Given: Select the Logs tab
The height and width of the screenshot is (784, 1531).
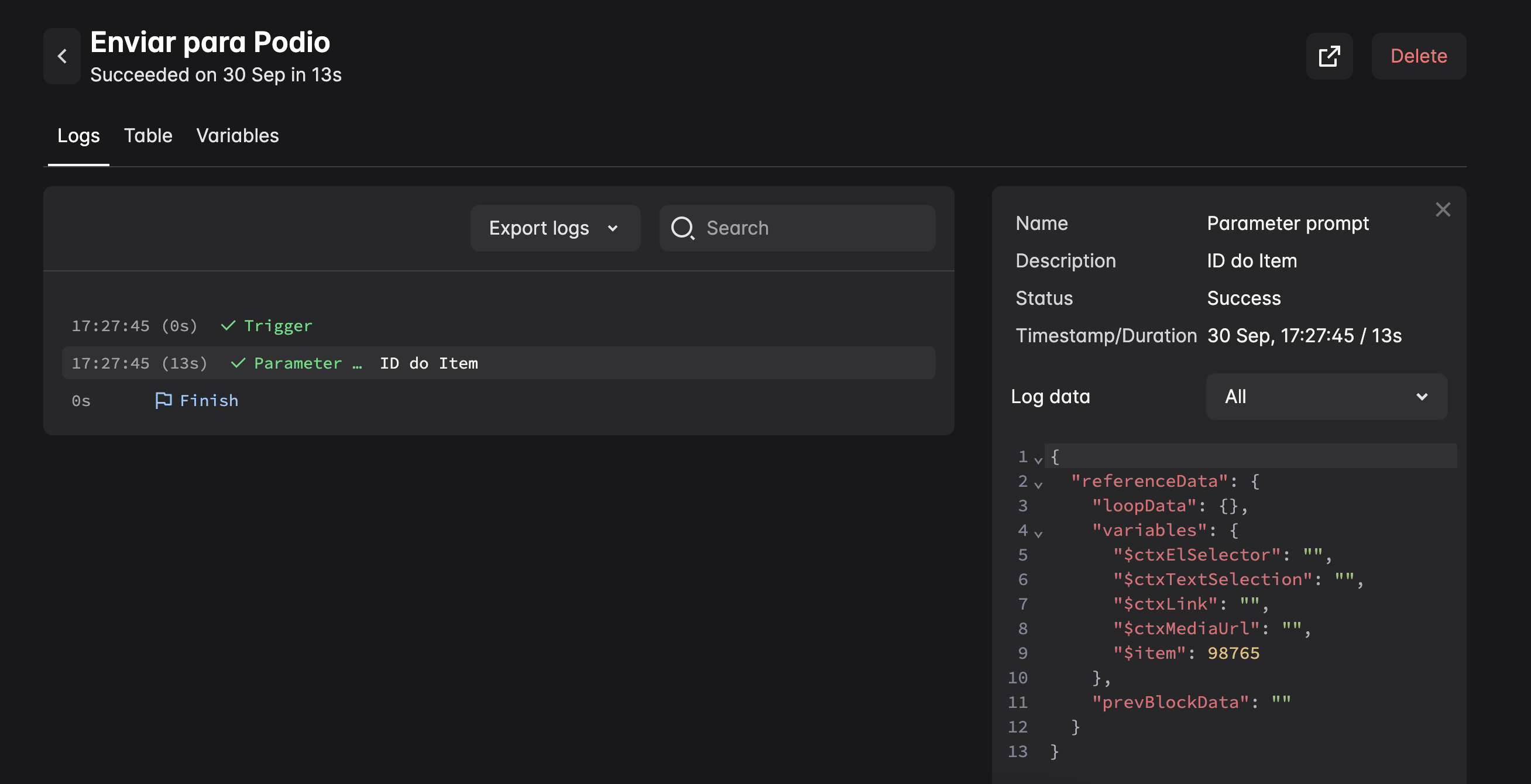Looking at the screenshot, I should pos(79,135).
